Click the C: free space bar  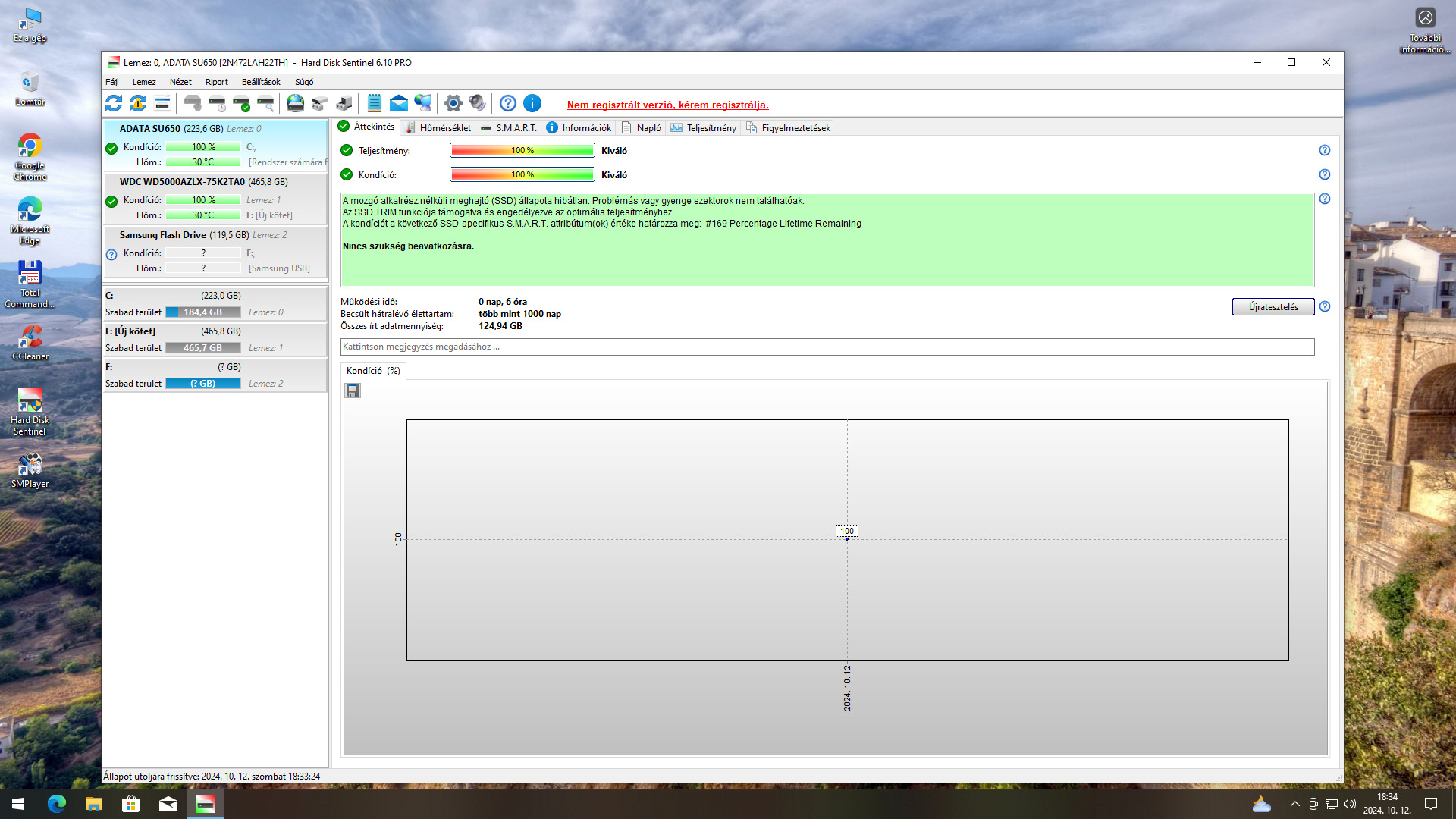click(x=203, y=312)
